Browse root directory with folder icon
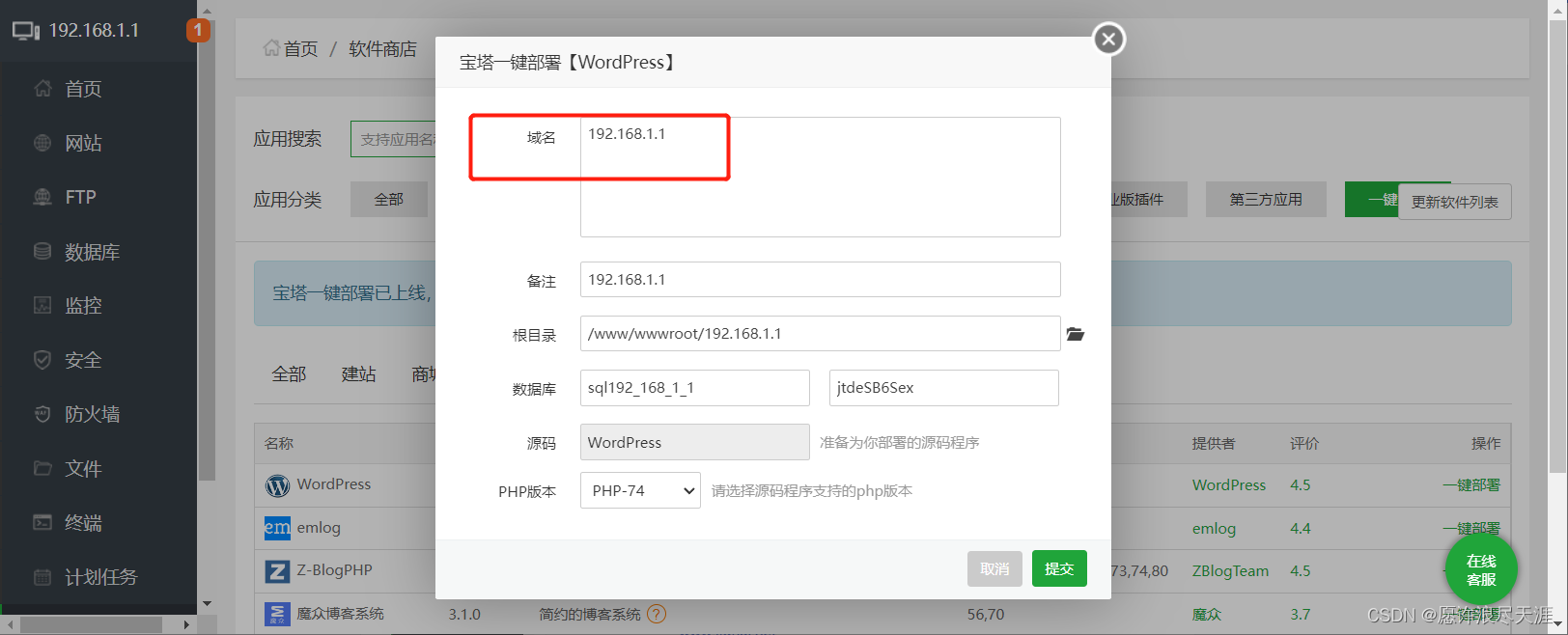 1076,334
